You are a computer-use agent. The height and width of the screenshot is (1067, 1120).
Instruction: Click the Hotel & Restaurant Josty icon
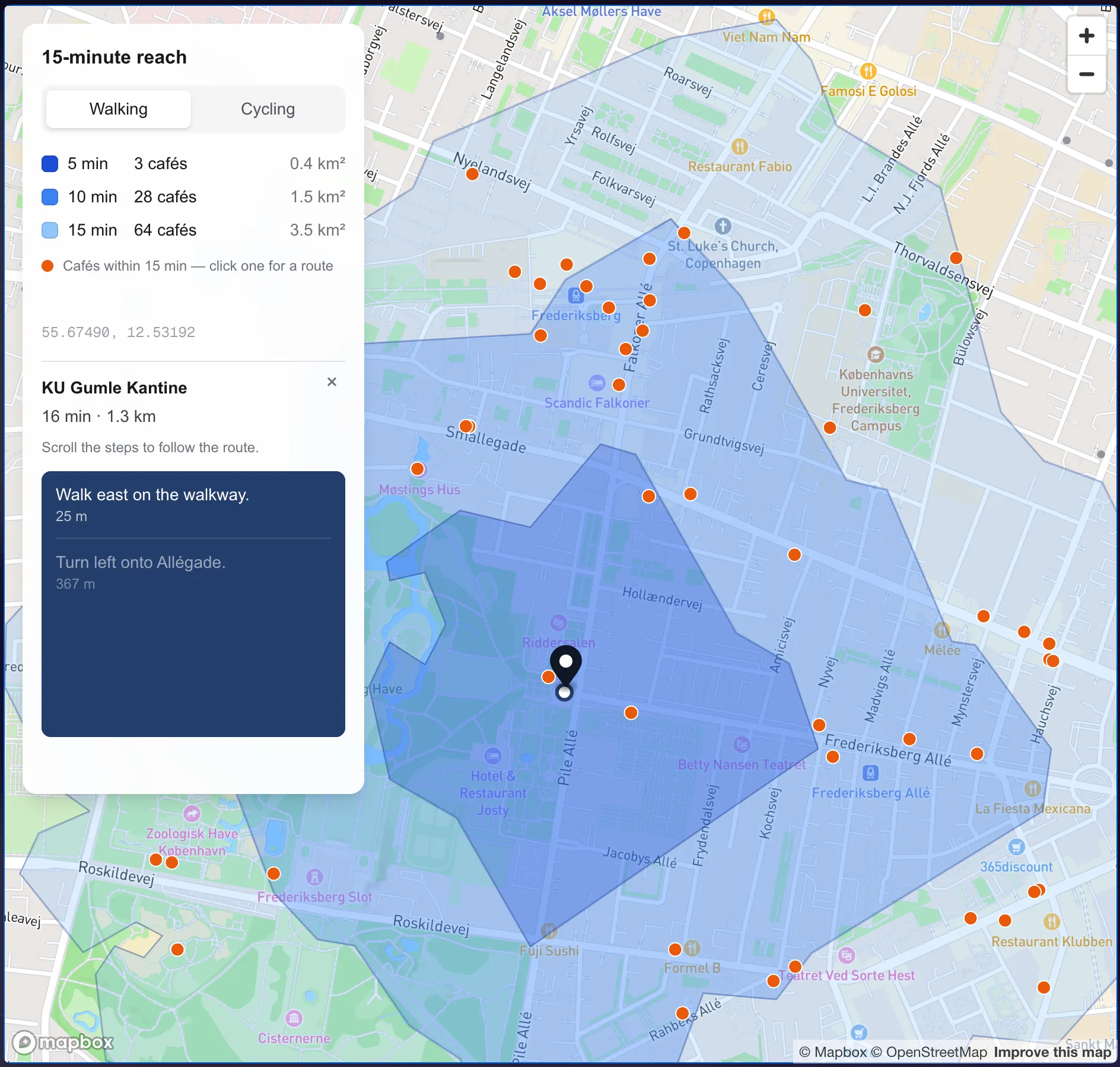coord(492,755)
